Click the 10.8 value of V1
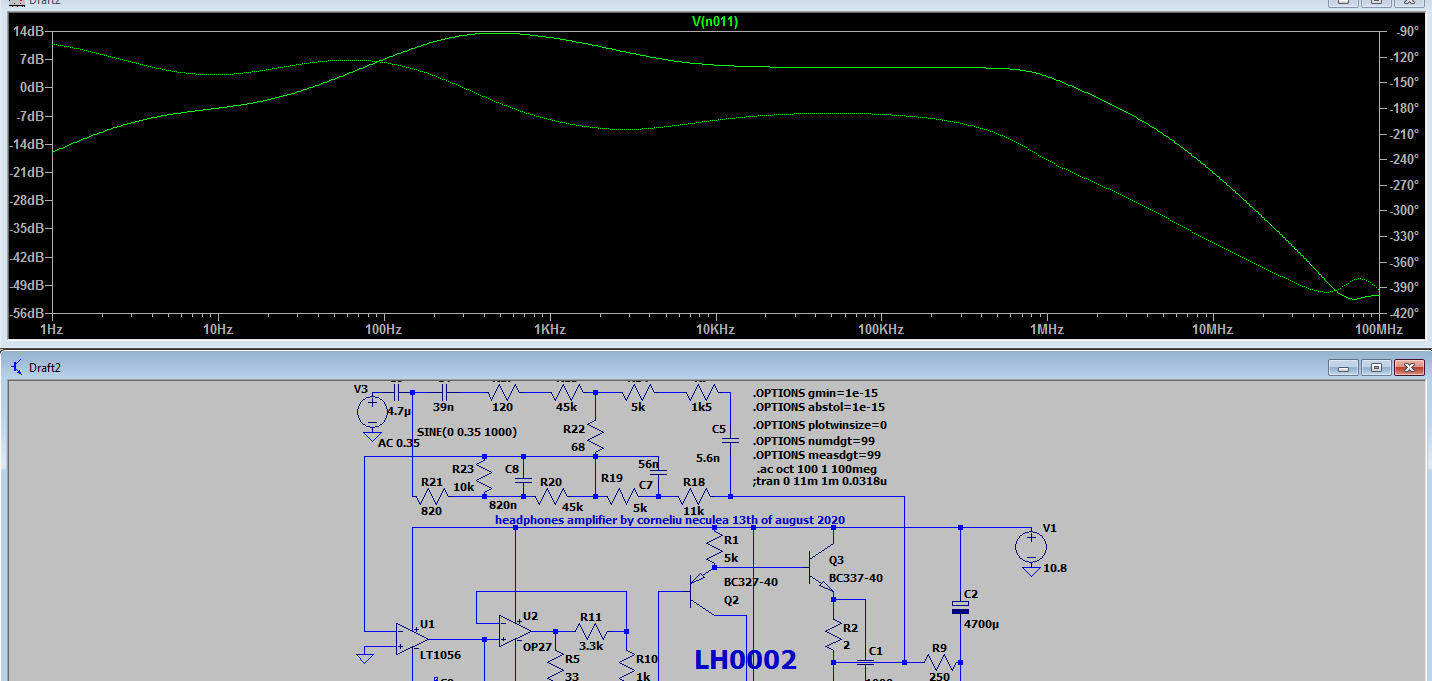 tap(1055, 567)
